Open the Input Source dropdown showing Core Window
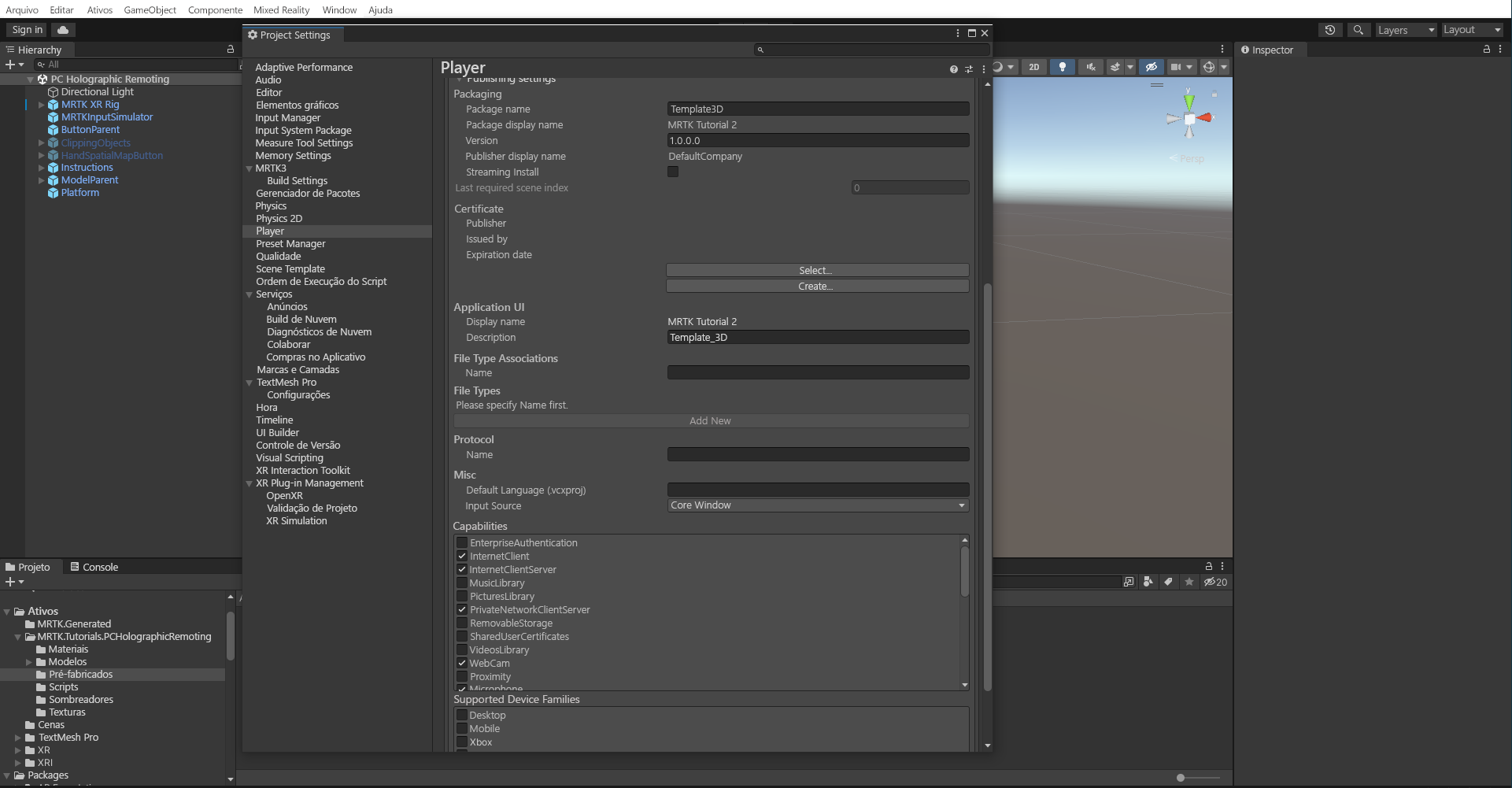1512x788 pixels. (817, 505)
